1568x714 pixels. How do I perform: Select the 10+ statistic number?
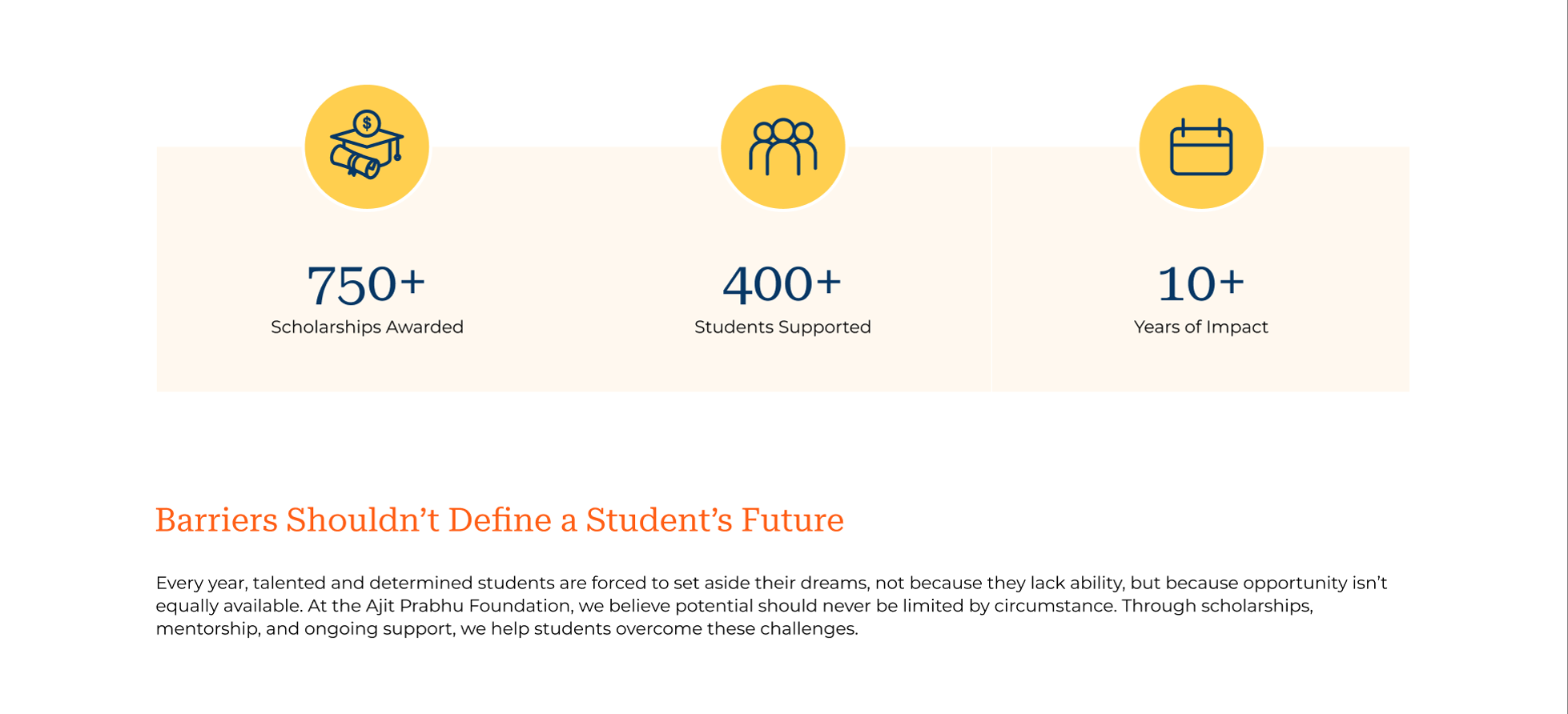(1201, 283)
